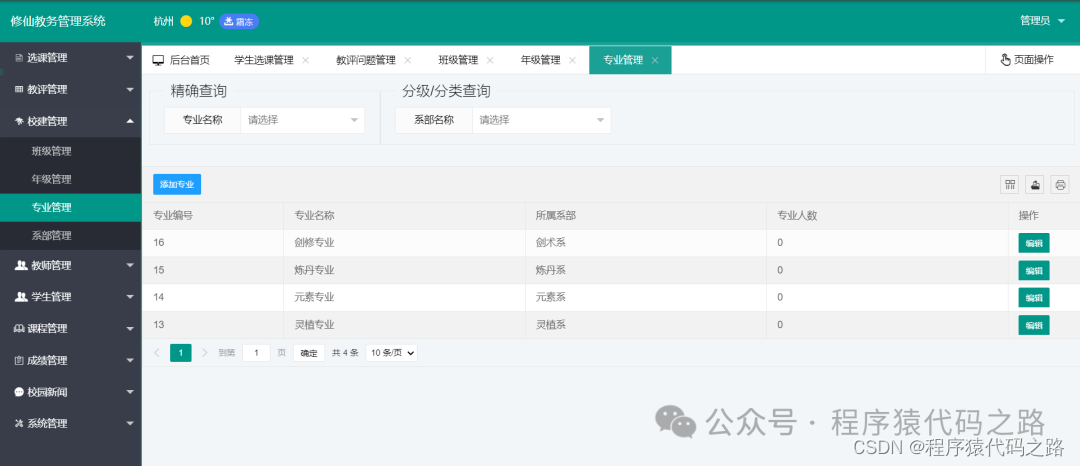Viewport: 1080px width, 466px height.
Task: Click 编辑 for 元素专业 row
Action: 1034,298
